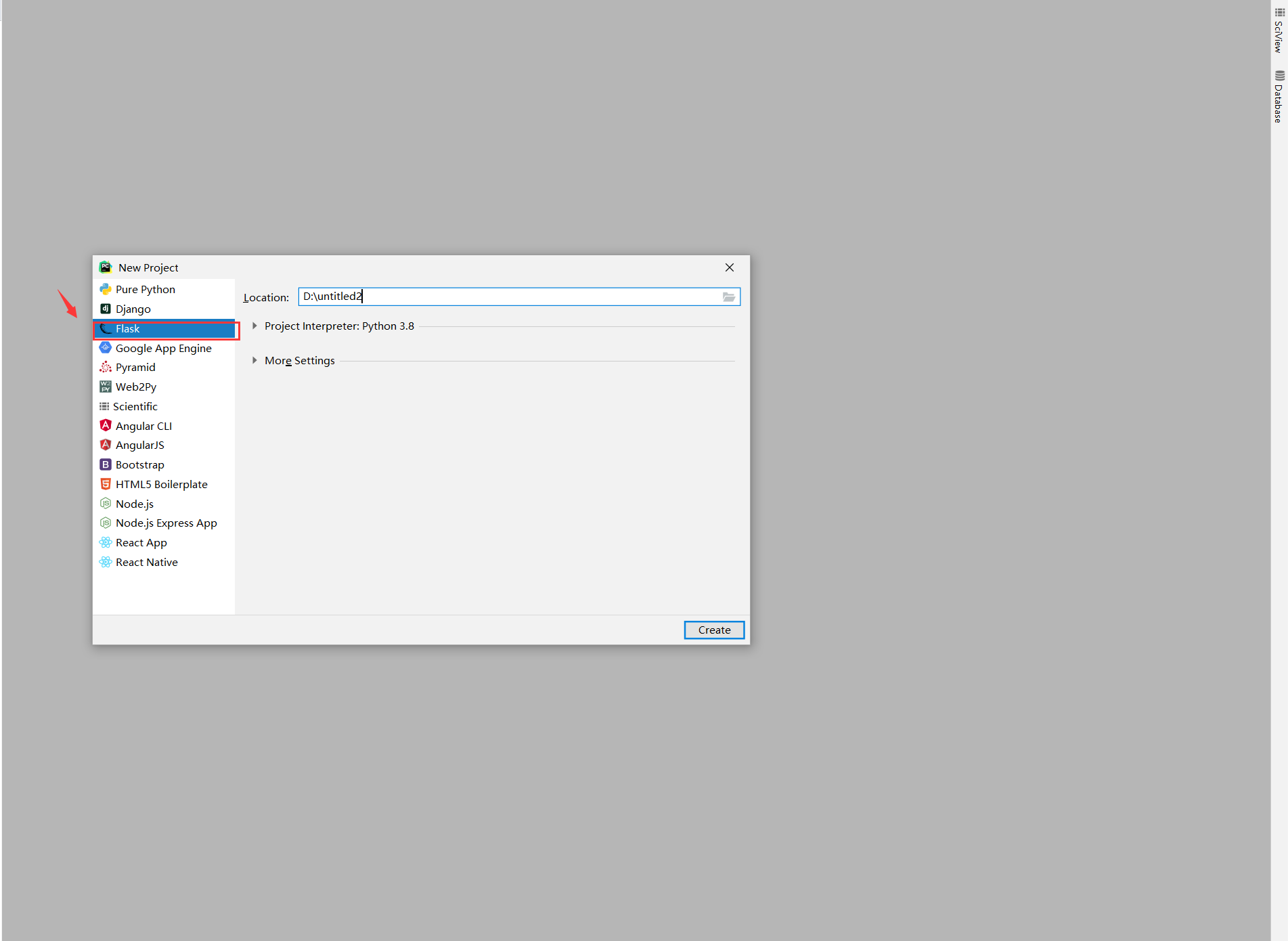Choose Google App Engine project type
1288x941 pixels.
pos(164,348)
